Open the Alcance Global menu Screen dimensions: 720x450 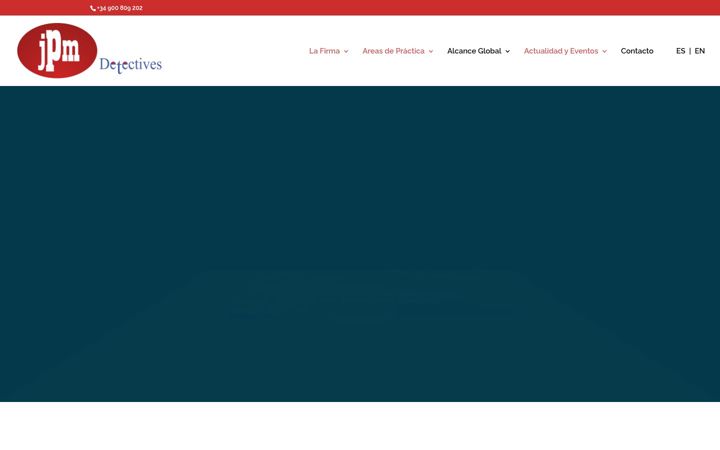[474, 51]
